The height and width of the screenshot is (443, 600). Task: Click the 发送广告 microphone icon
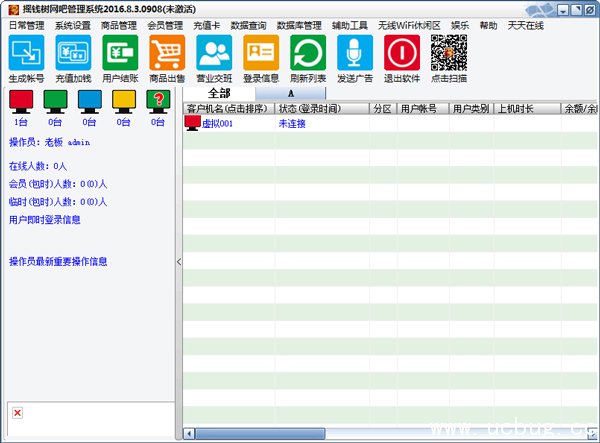355,52
